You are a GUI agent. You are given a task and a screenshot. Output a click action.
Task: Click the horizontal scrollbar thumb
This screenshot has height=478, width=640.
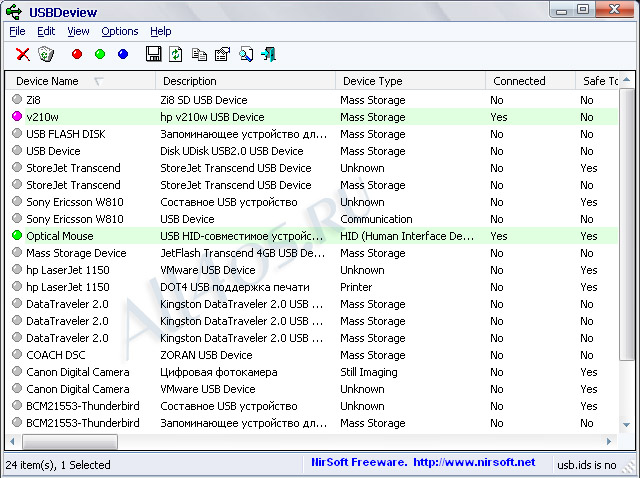(x=70, y=441)
